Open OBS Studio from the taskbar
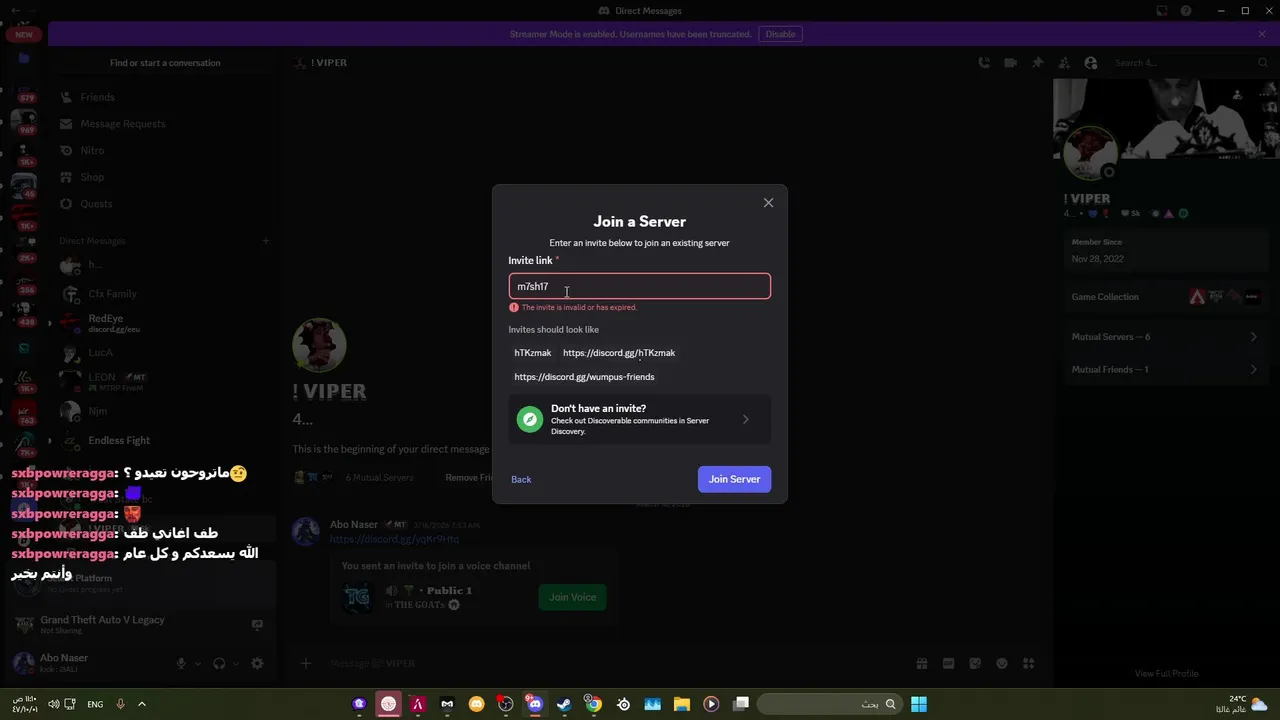This screenshot has height=720, width=1280. point(506,704)
